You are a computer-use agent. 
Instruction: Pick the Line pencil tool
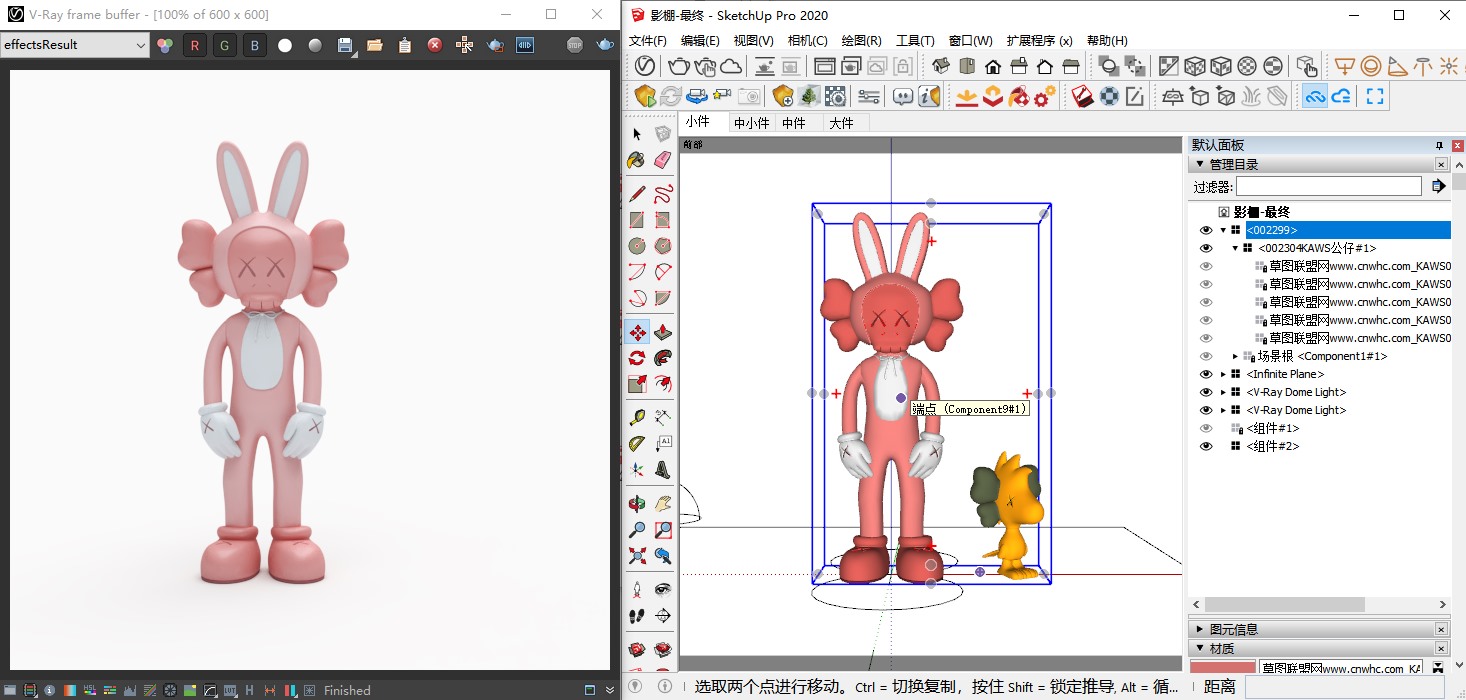pos(637,194)
